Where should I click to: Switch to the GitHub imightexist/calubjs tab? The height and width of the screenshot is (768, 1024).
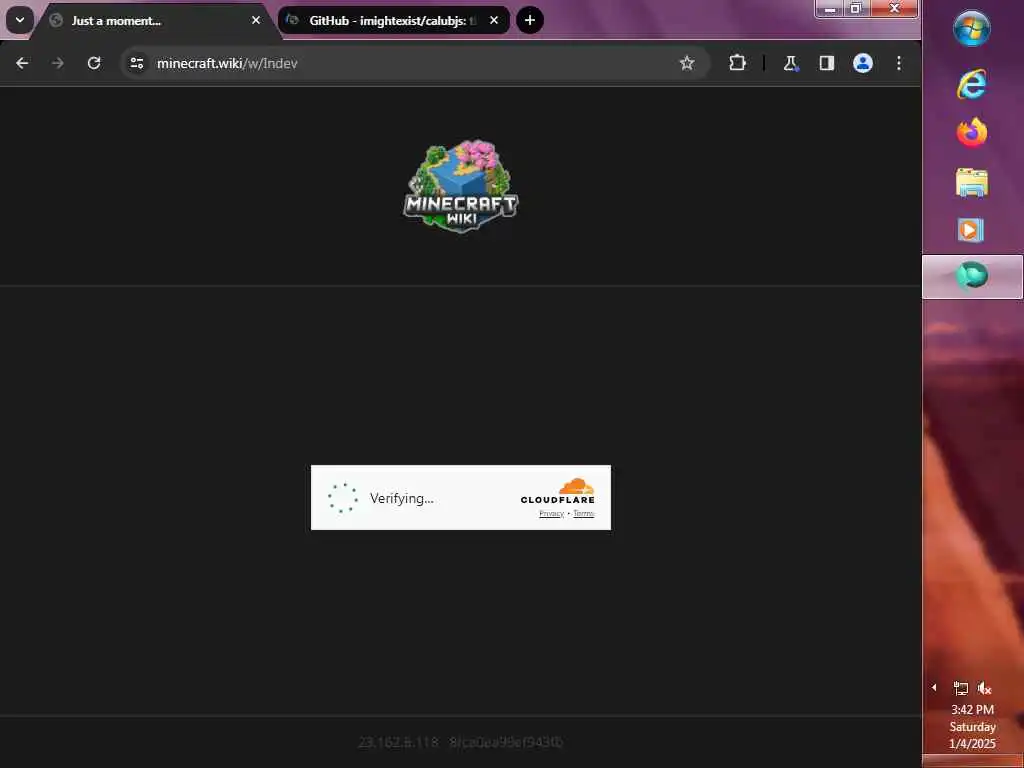(x=394, y=20)
